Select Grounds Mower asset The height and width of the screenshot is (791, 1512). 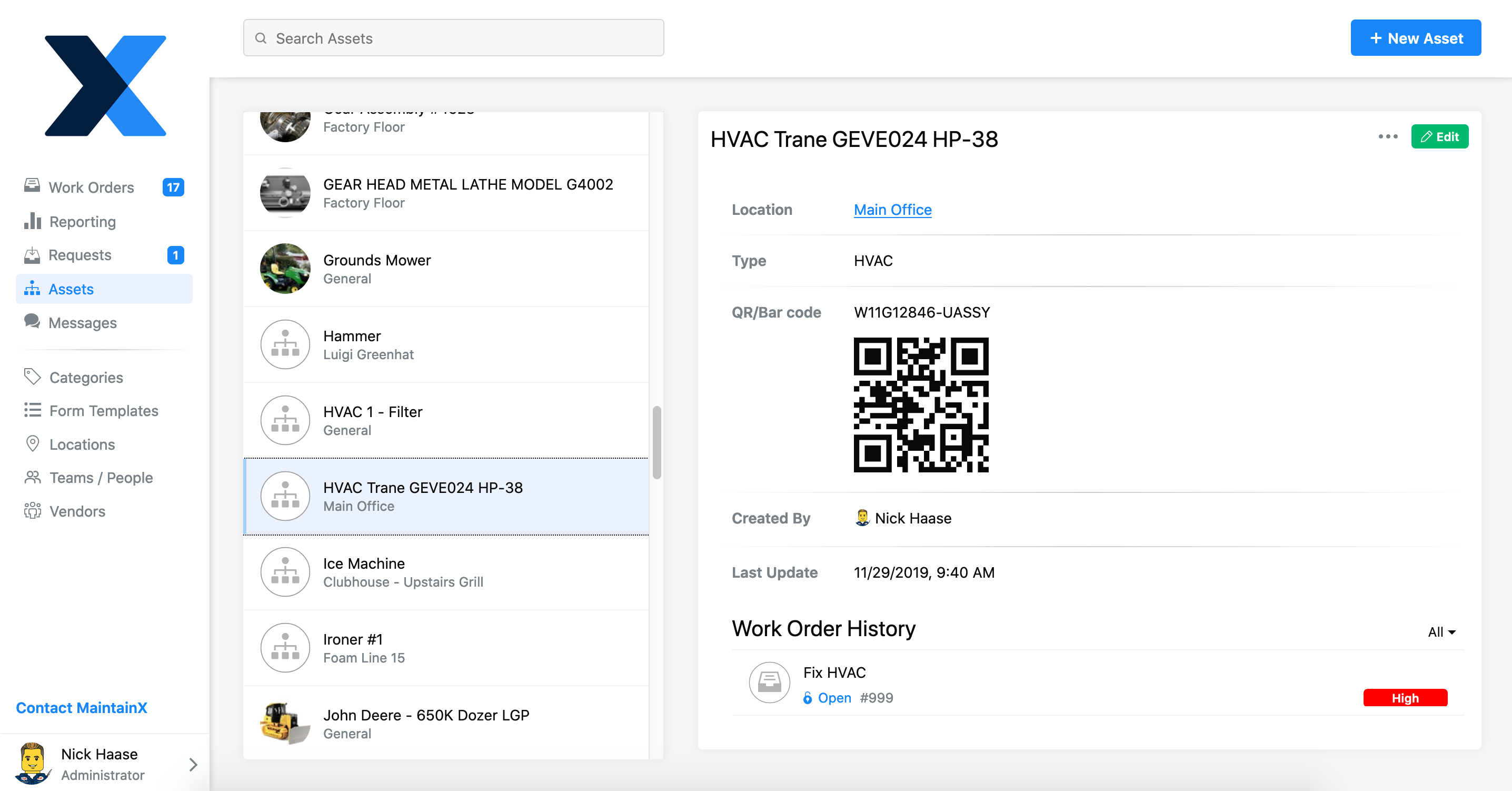[446, 269]
